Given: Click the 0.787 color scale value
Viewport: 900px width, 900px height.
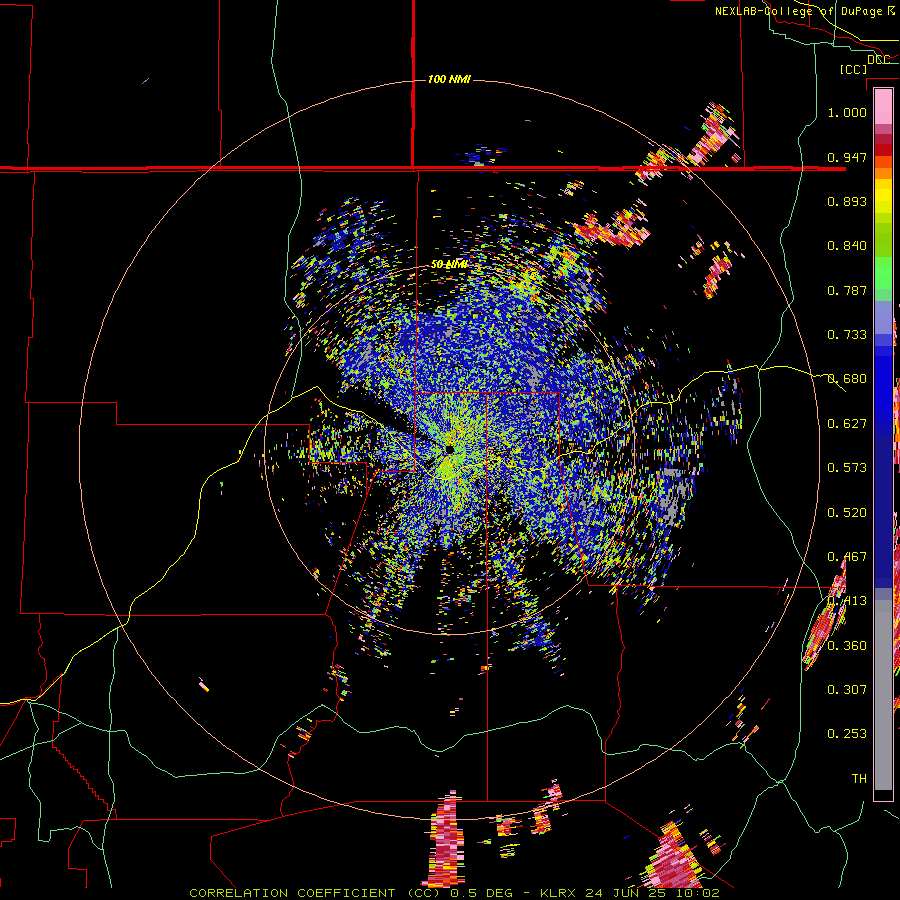Looking at the screenshot, I should [x=847, y=290].
